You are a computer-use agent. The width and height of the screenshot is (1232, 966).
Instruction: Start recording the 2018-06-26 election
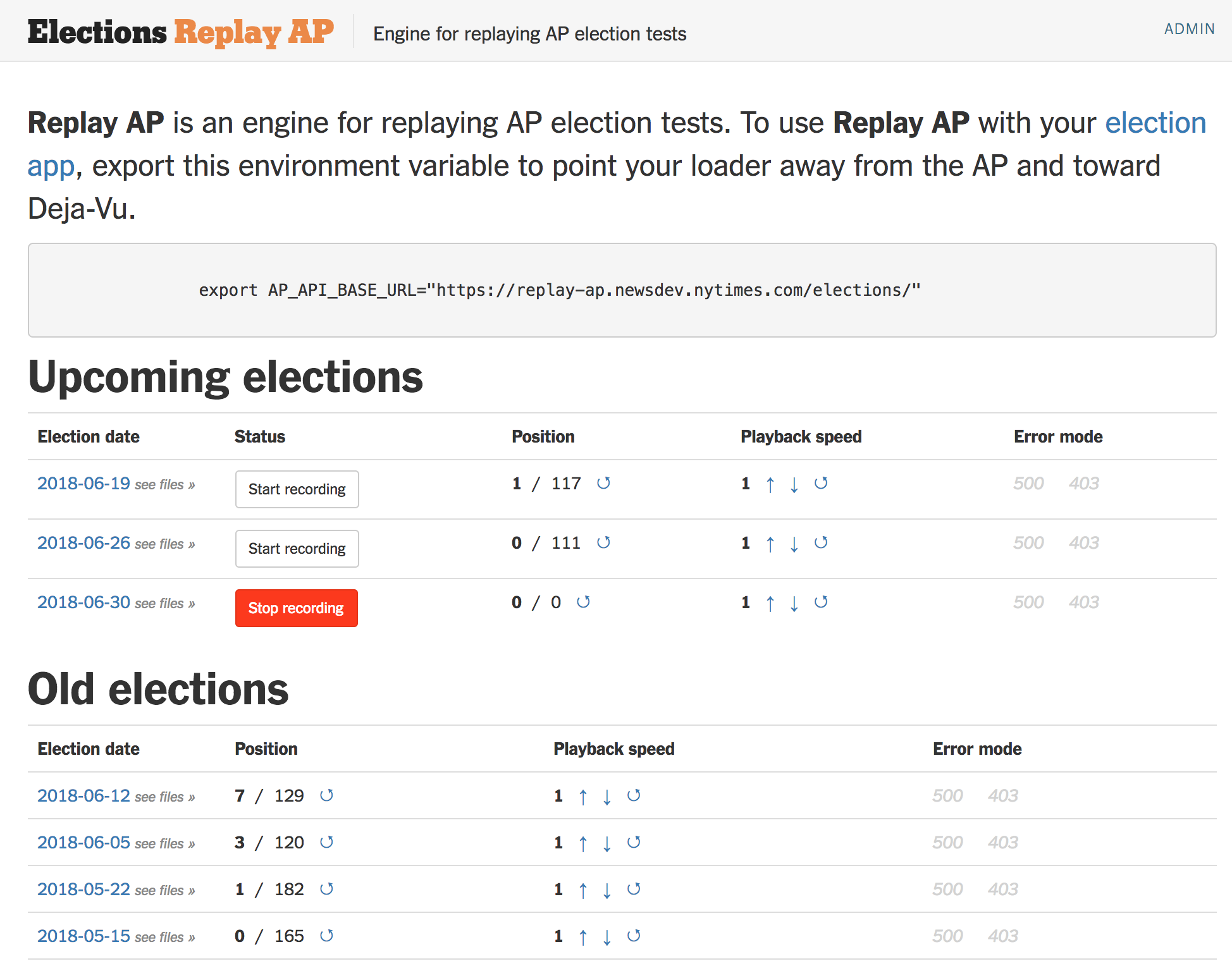coord(297,548)
